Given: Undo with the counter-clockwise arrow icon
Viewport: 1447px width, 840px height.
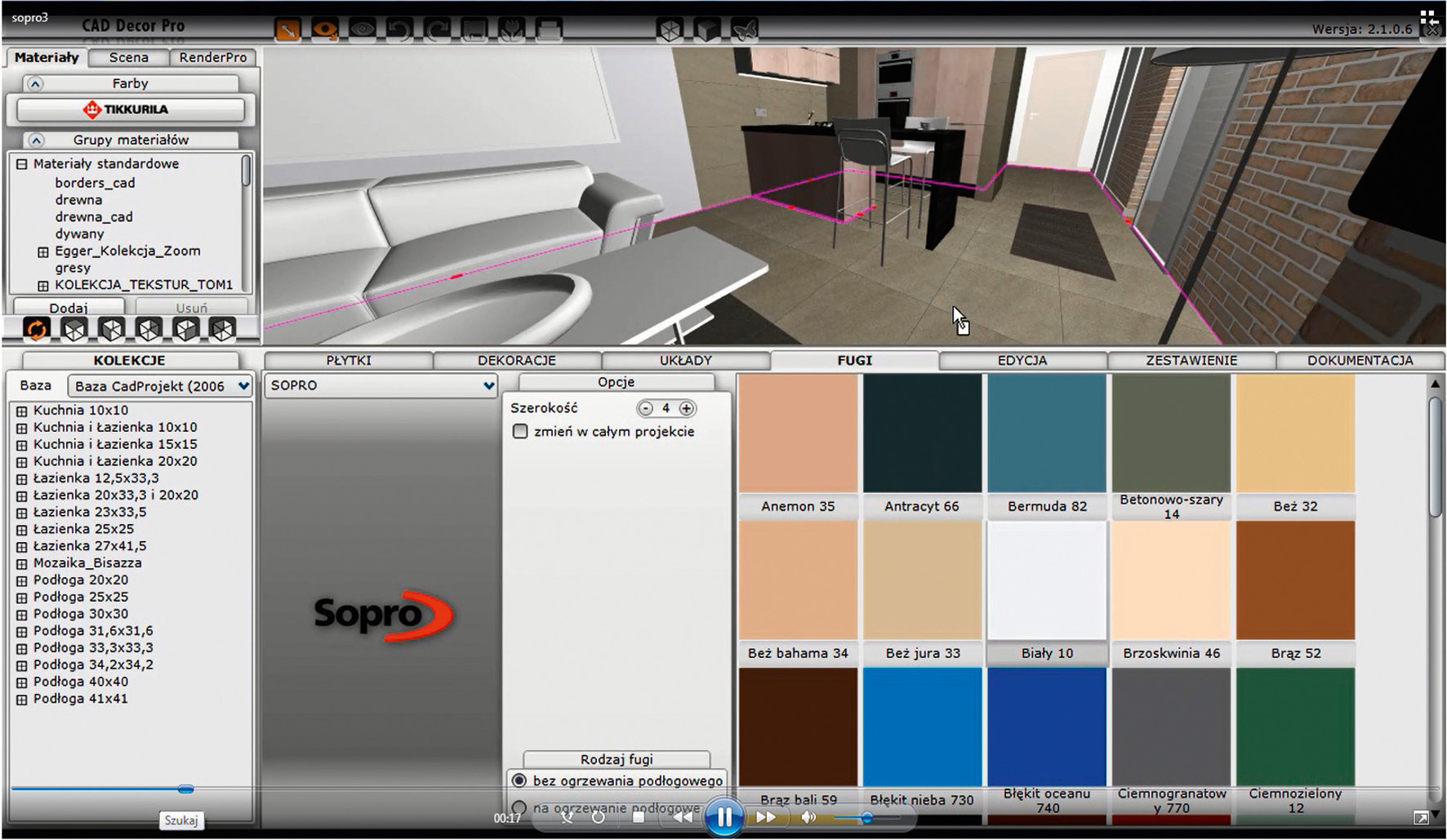Looking at the screenshot, I should point(399,29).
